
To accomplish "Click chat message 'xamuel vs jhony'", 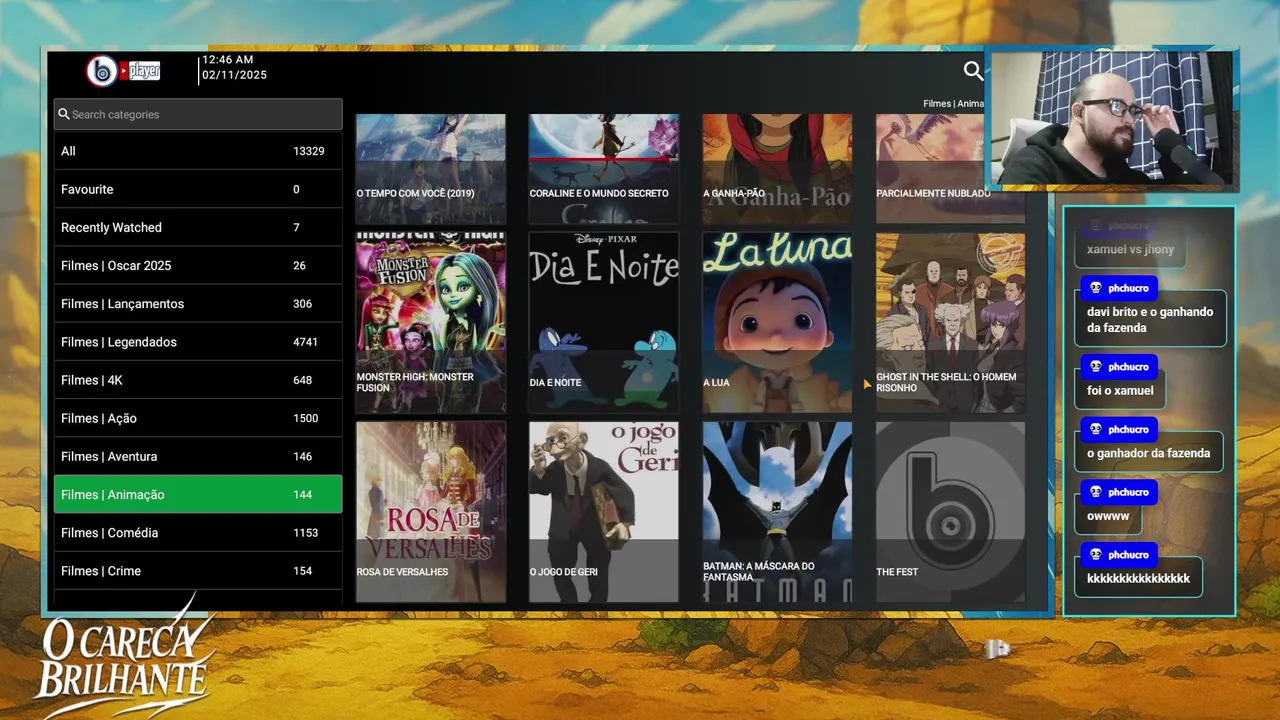I will [1130, 250].
